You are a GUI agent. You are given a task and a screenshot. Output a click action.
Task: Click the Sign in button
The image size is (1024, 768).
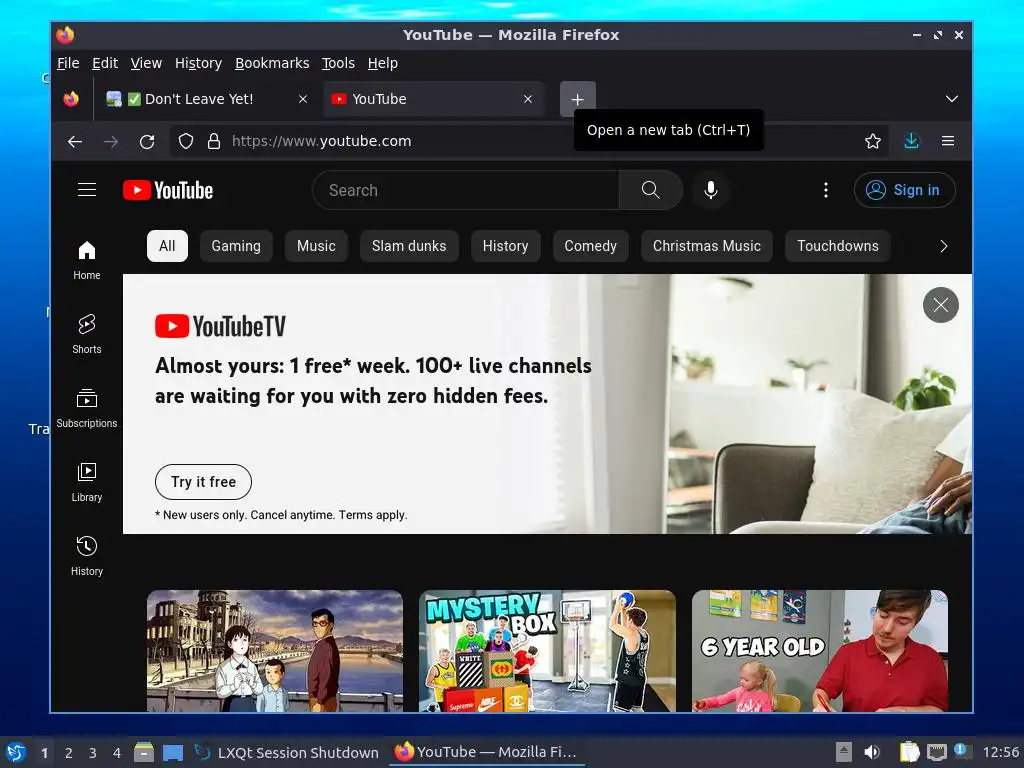tap(904, 190)
